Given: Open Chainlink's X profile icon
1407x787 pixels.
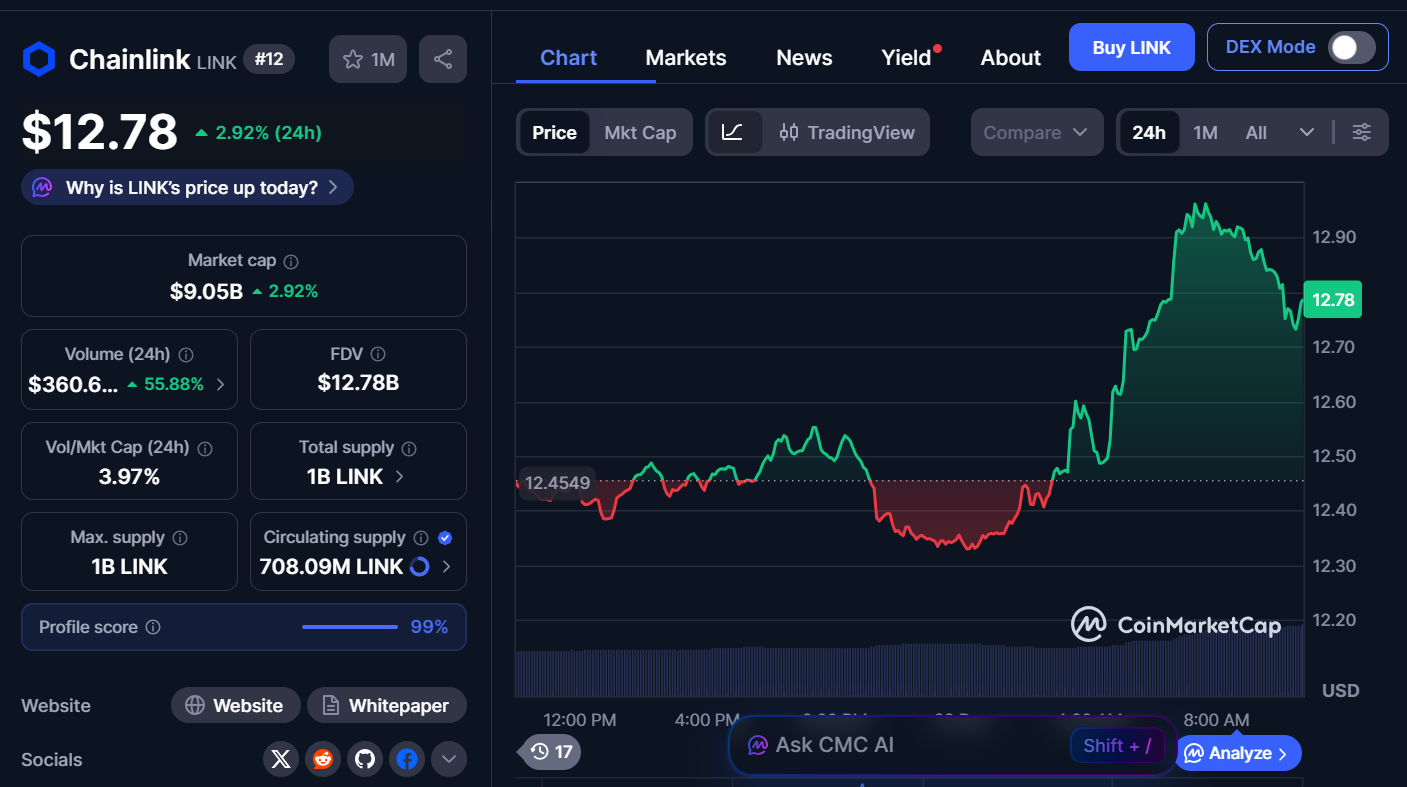Looking at the screenshot, I should [280, 759].
